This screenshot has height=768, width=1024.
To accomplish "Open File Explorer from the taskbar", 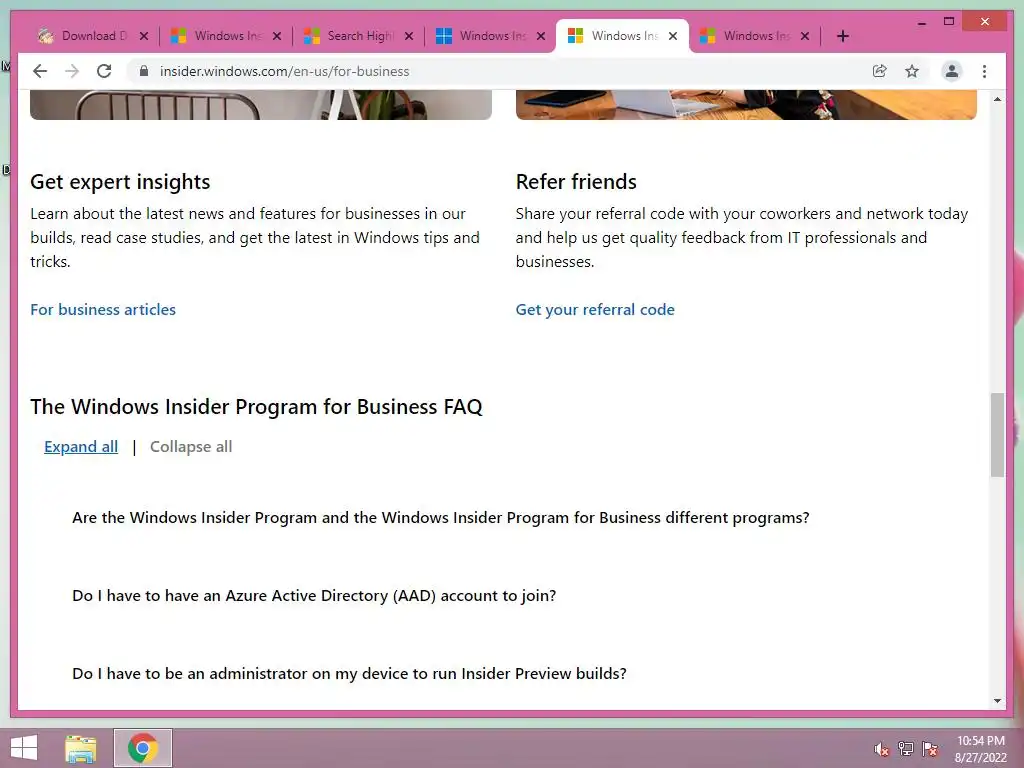I will click(80, 748).
